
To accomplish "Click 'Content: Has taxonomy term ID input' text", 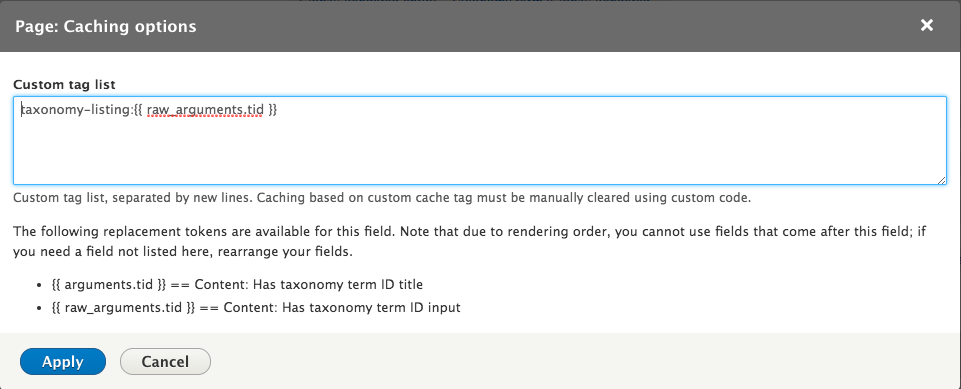I will (342, 308).
